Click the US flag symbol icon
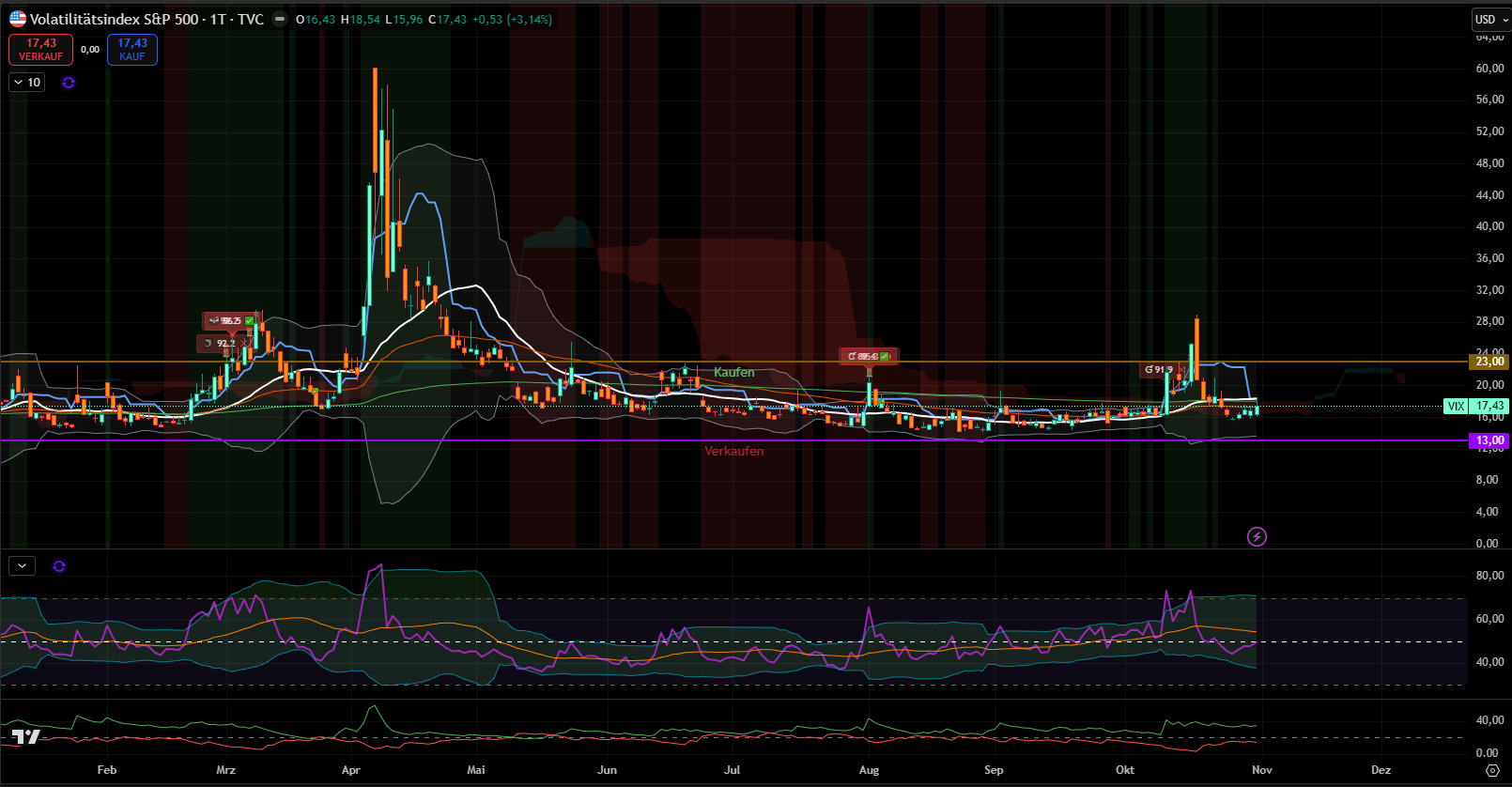This screenshot has width=1512, height=787. pyautogui.click(x=18, y=19)
